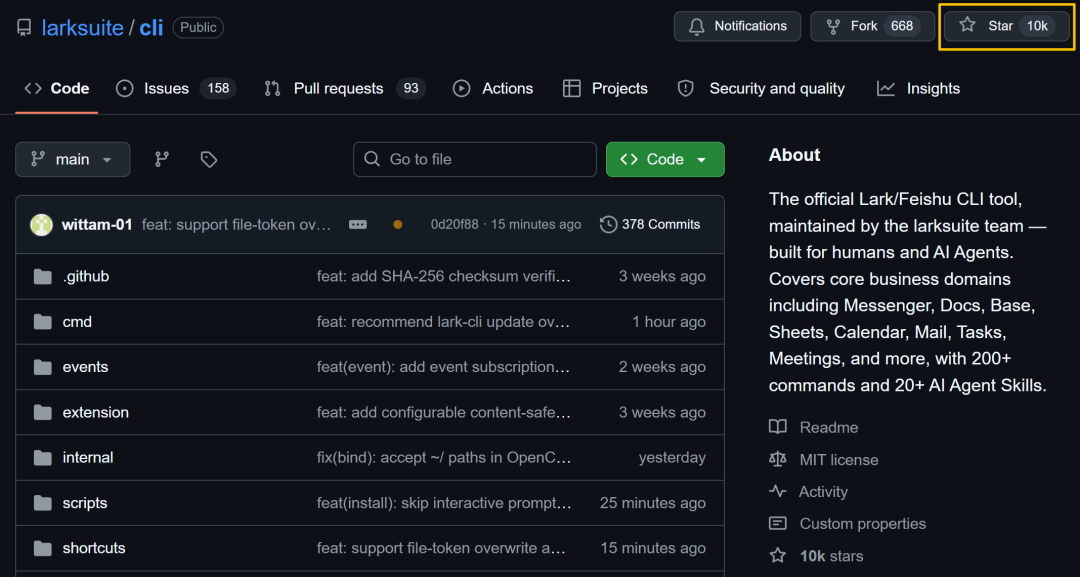Click the shortcuts folder icon
The image size is (1080, 577).
(x=43, y=549)
